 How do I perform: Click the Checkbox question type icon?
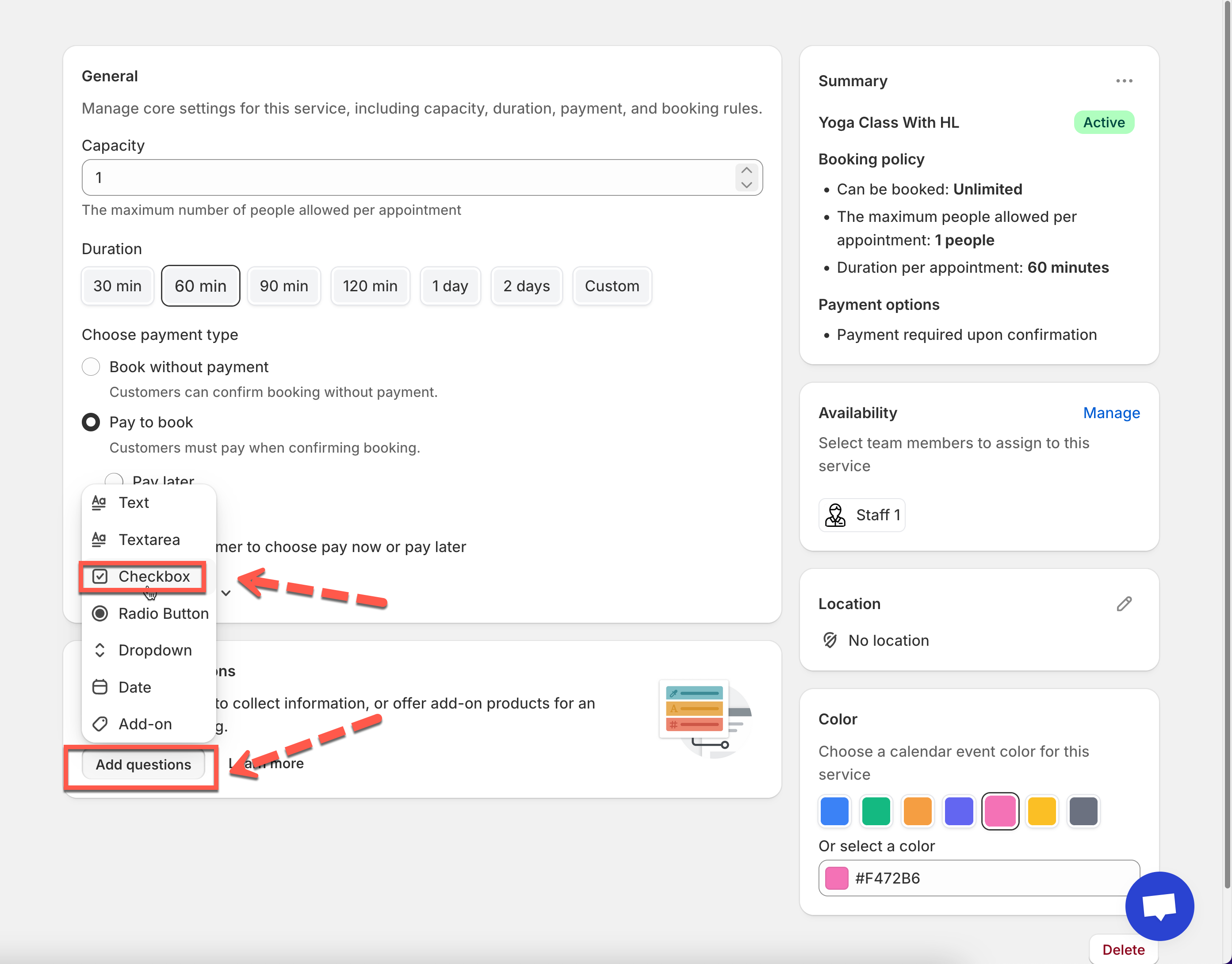pyautogui.click(x=100, y=576)
